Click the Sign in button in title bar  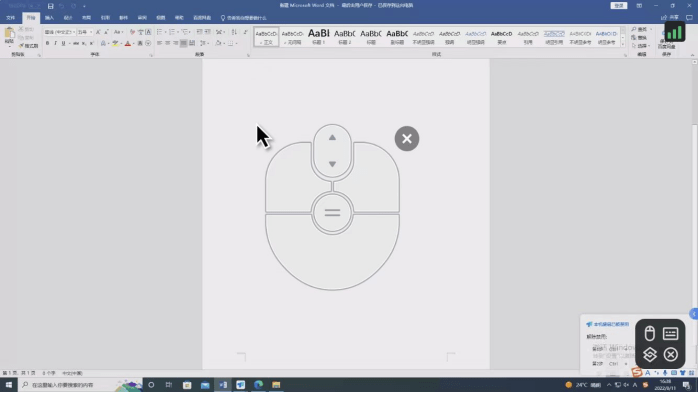click(x=619, y=6)
